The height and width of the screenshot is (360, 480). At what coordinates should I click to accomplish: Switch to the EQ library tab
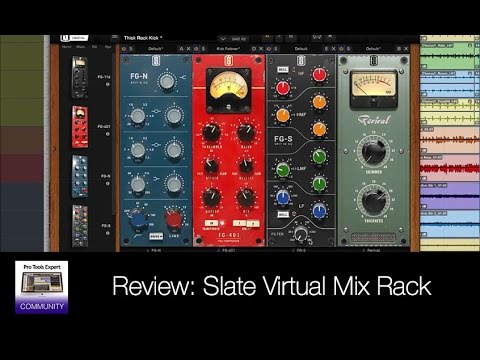95,47
